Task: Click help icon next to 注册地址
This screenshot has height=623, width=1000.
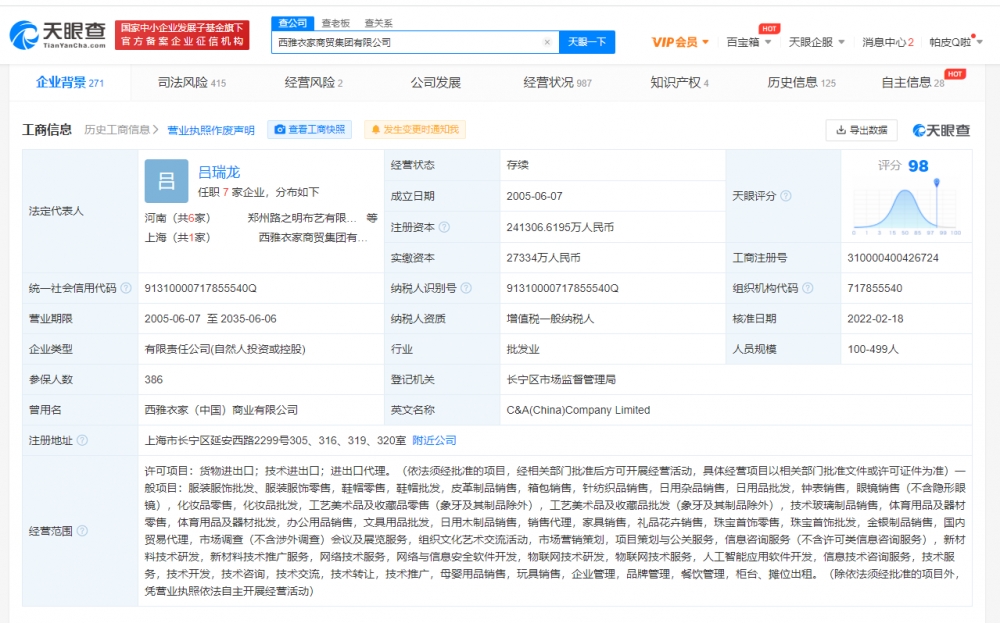Action: pos(82,440)
